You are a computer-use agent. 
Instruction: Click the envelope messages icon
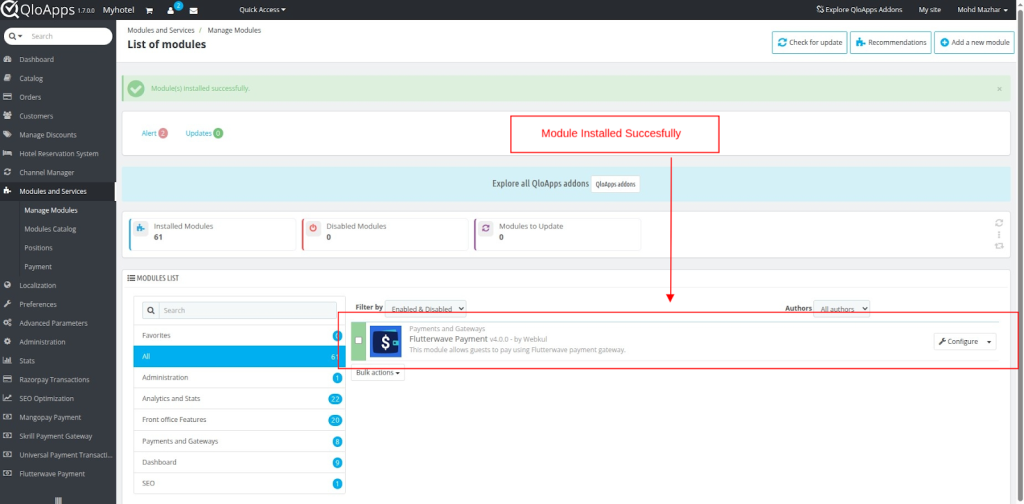pos(193,10)
